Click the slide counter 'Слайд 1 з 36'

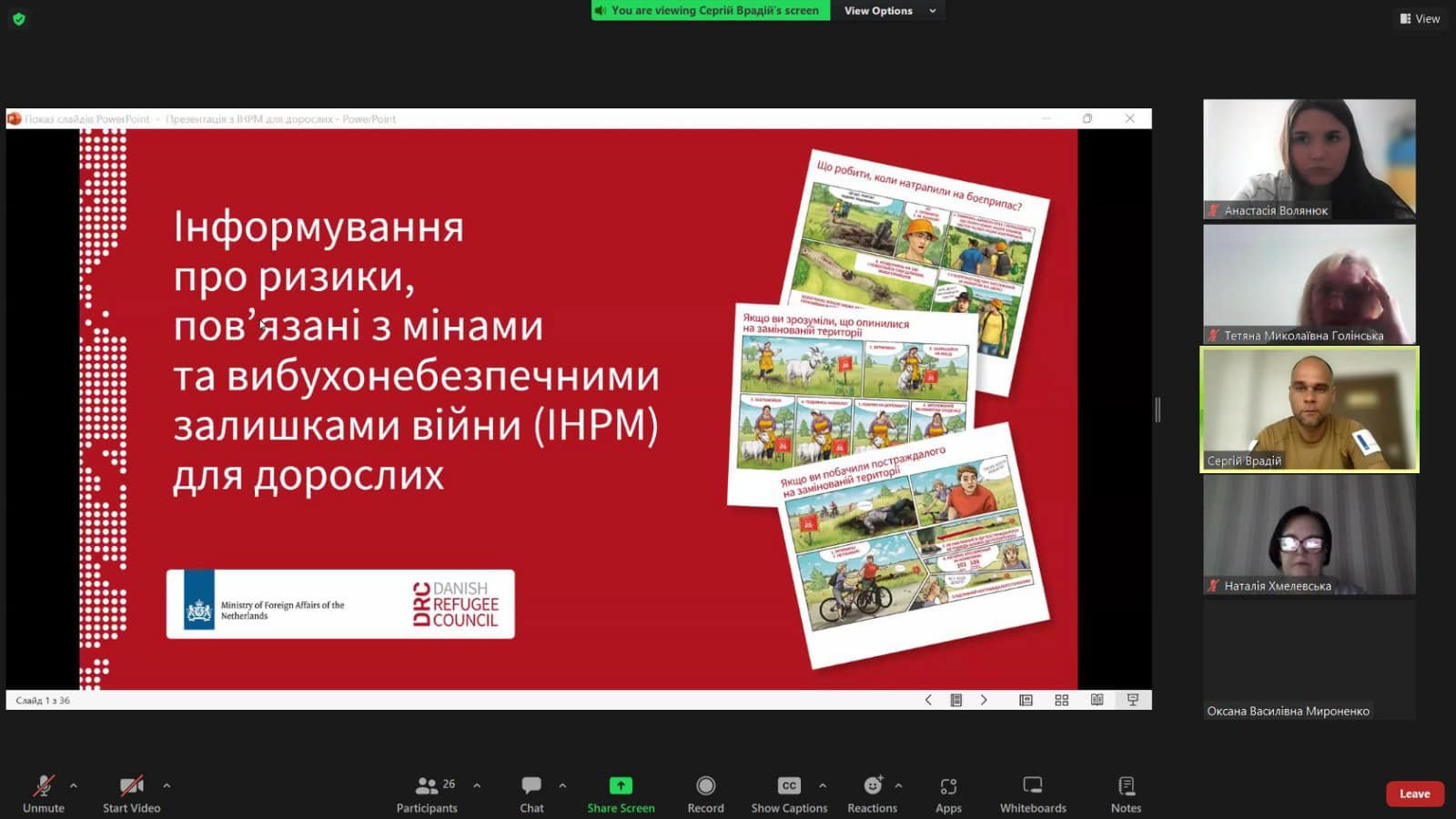coord(43,701)
